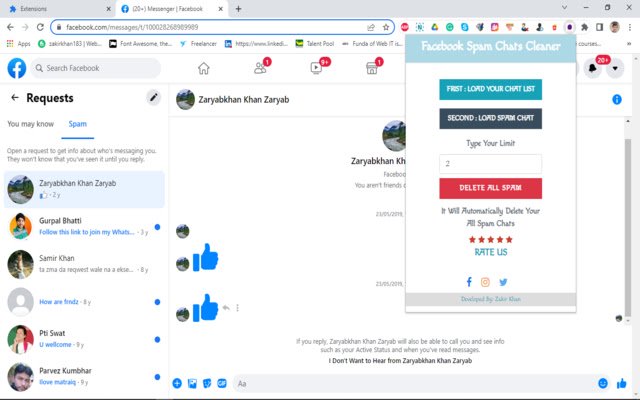Open the Apps bookmark shortcut

tap(19, 44)
